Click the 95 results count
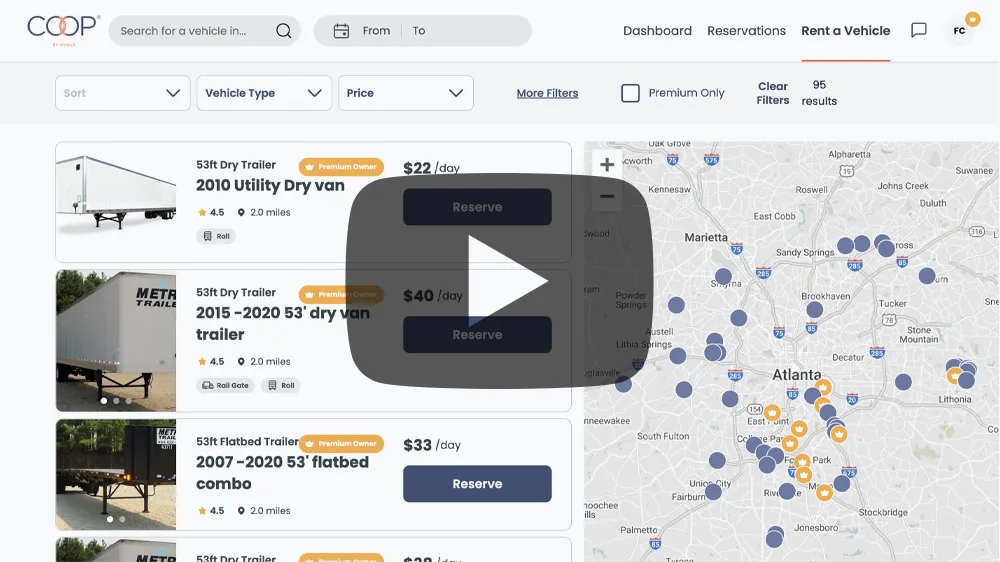1000x562 pixels. [x=819, y=93]
